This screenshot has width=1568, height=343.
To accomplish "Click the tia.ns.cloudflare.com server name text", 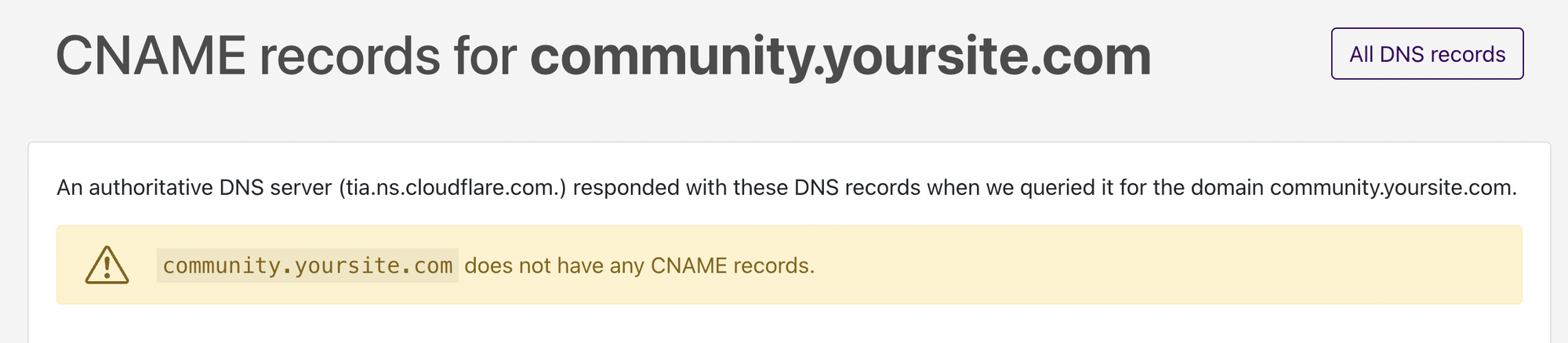I will 452,188.
